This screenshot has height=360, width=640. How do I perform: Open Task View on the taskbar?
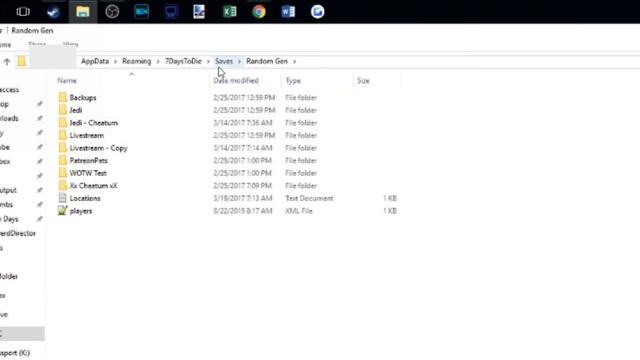click(x=23, y=12)
